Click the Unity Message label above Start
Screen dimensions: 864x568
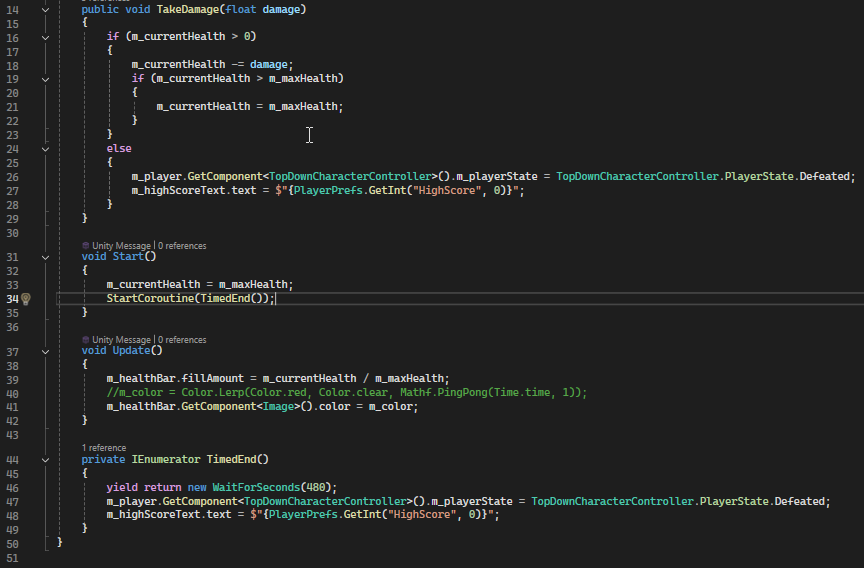[121, 246]
